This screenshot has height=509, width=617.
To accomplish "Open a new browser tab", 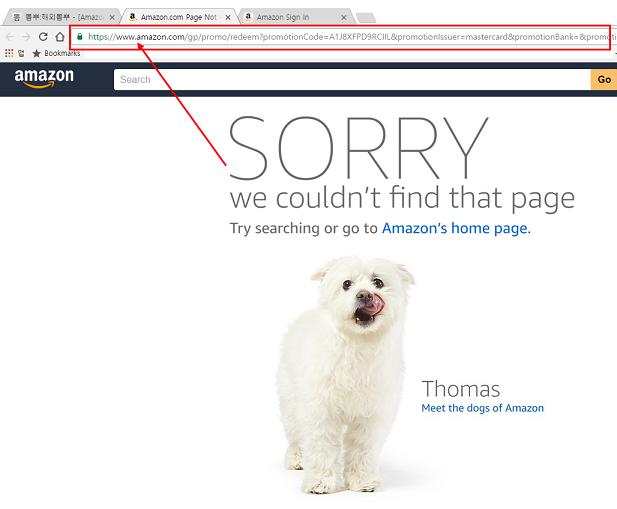I will coord(366,18).
